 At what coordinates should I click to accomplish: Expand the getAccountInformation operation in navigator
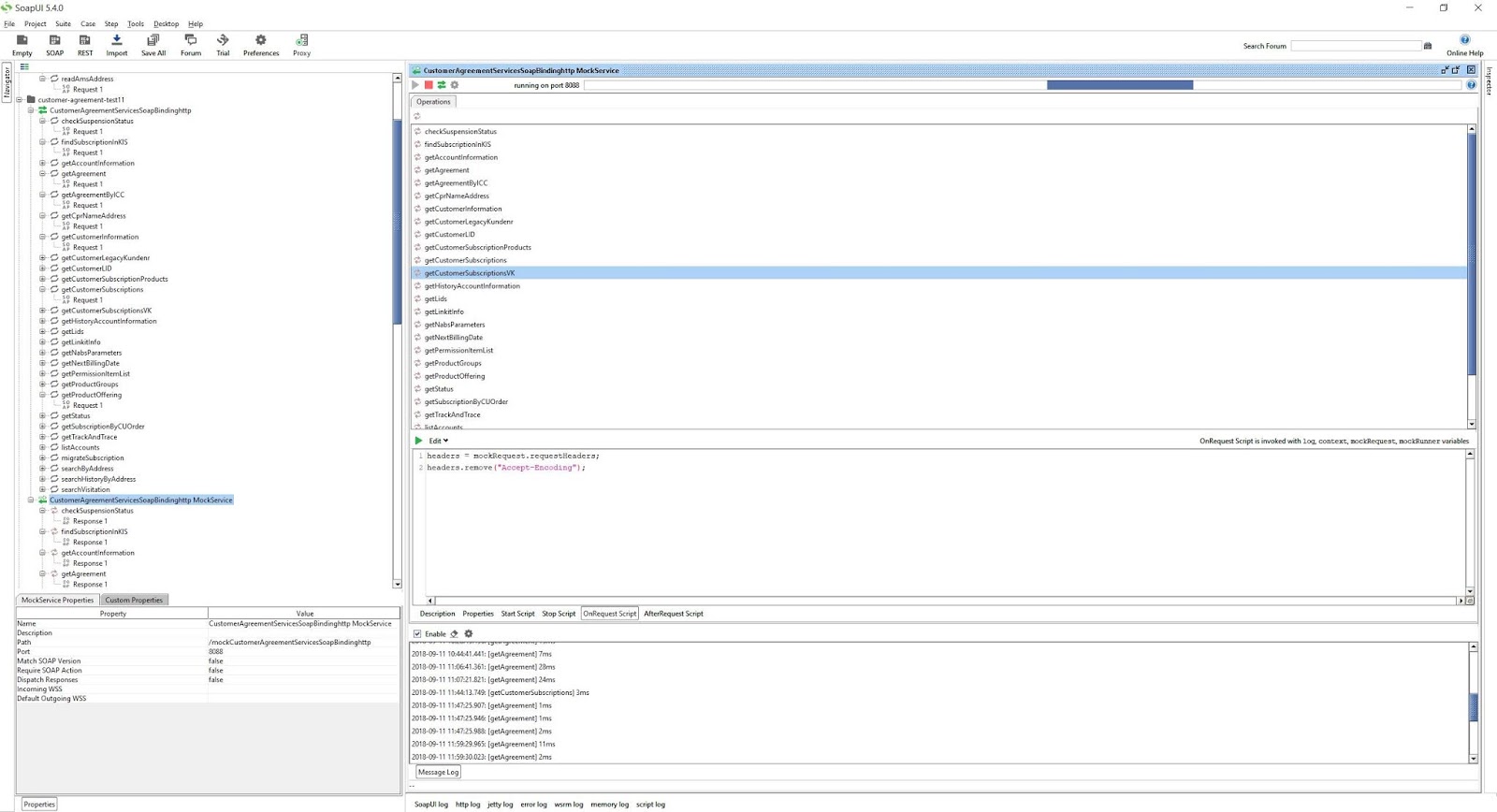point(42,164)
